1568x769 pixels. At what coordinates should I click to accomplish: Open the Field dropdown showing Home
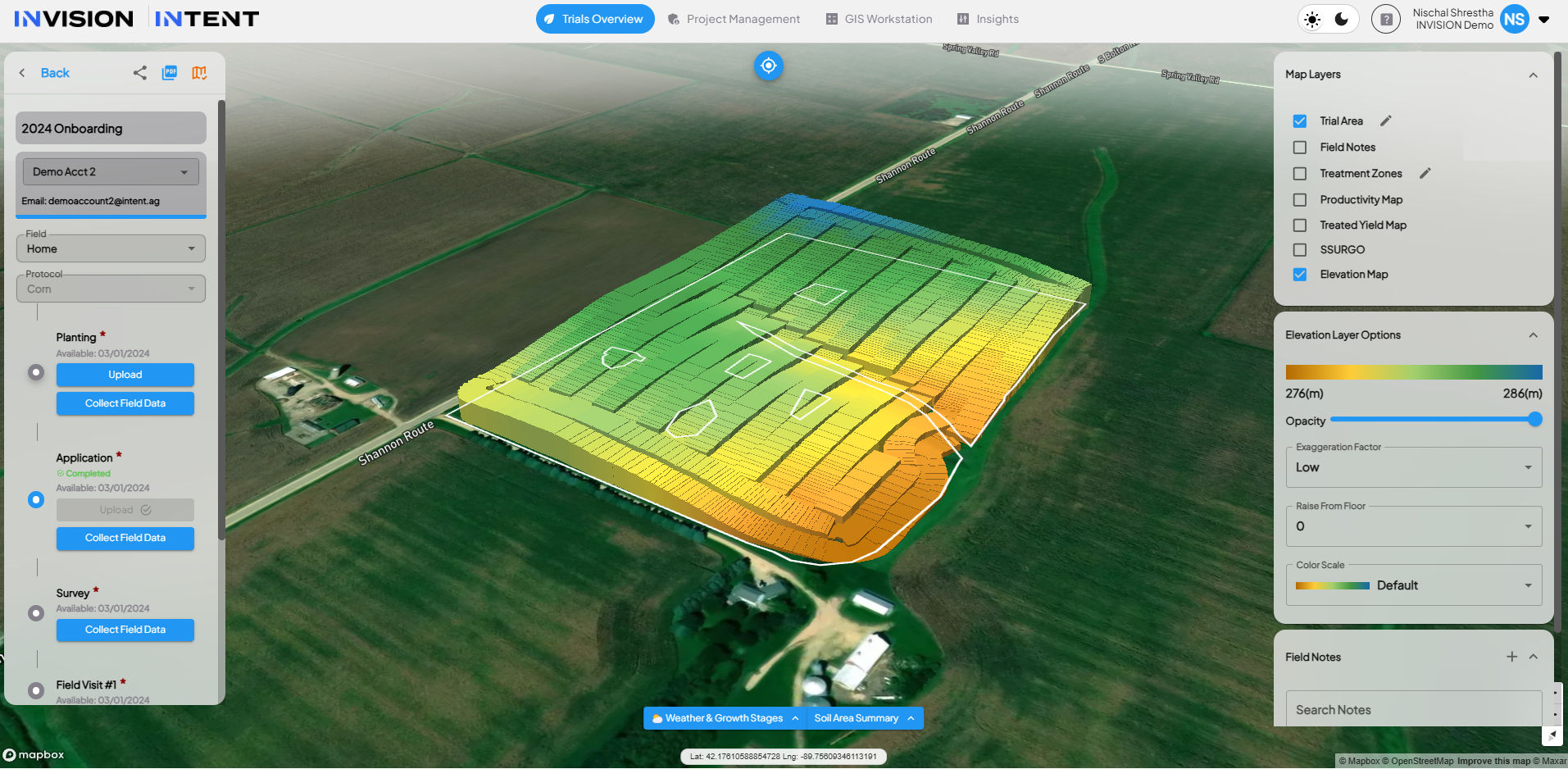[111, 249]
